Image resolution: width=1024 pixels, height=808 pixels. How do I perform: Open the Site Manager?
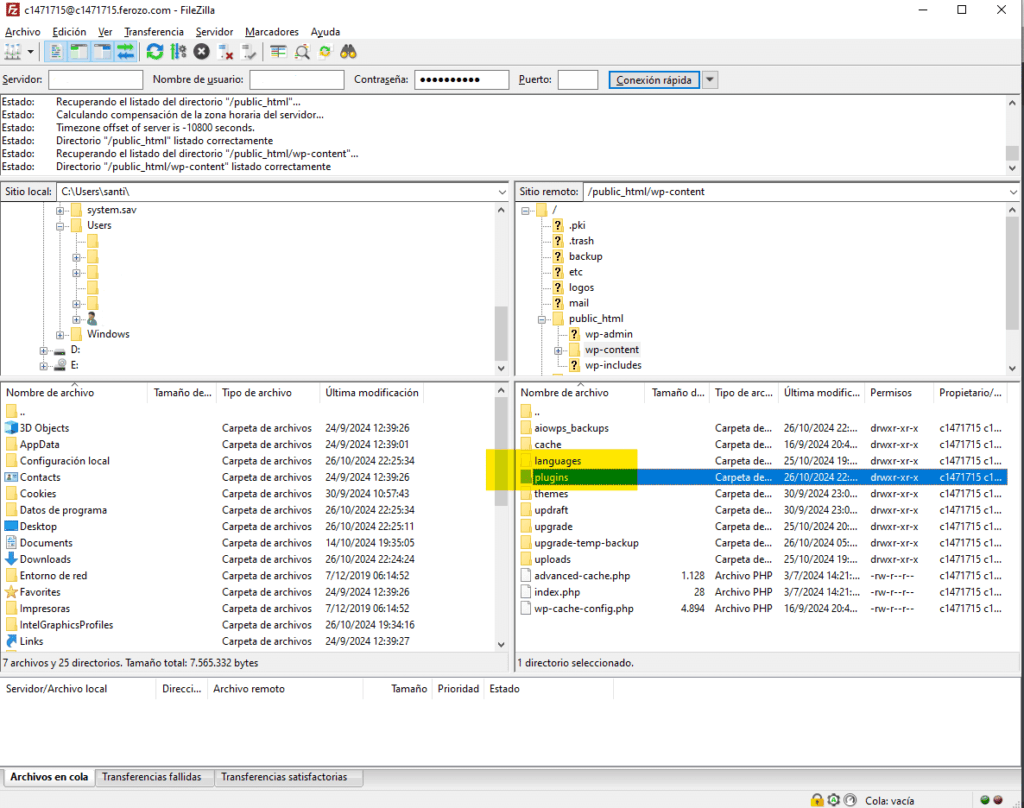tap(12, 51)
